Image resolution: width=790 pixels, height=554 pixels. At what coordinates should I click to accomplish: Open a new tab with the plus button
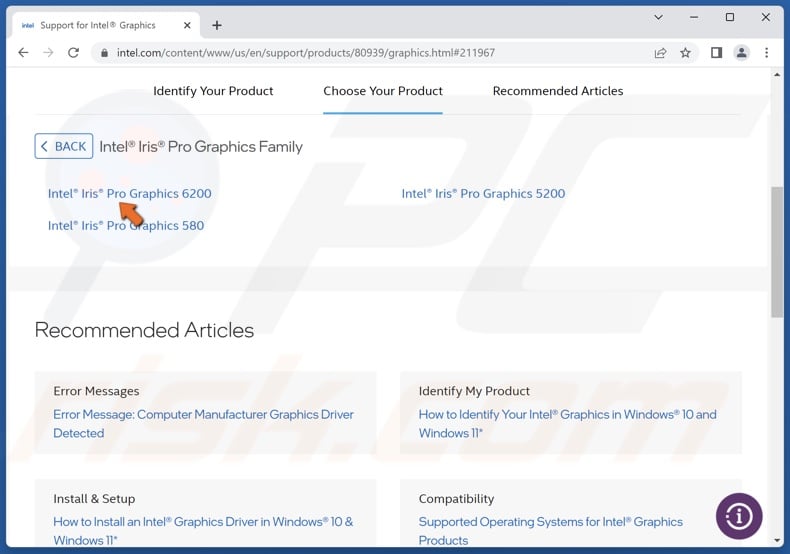217,25
